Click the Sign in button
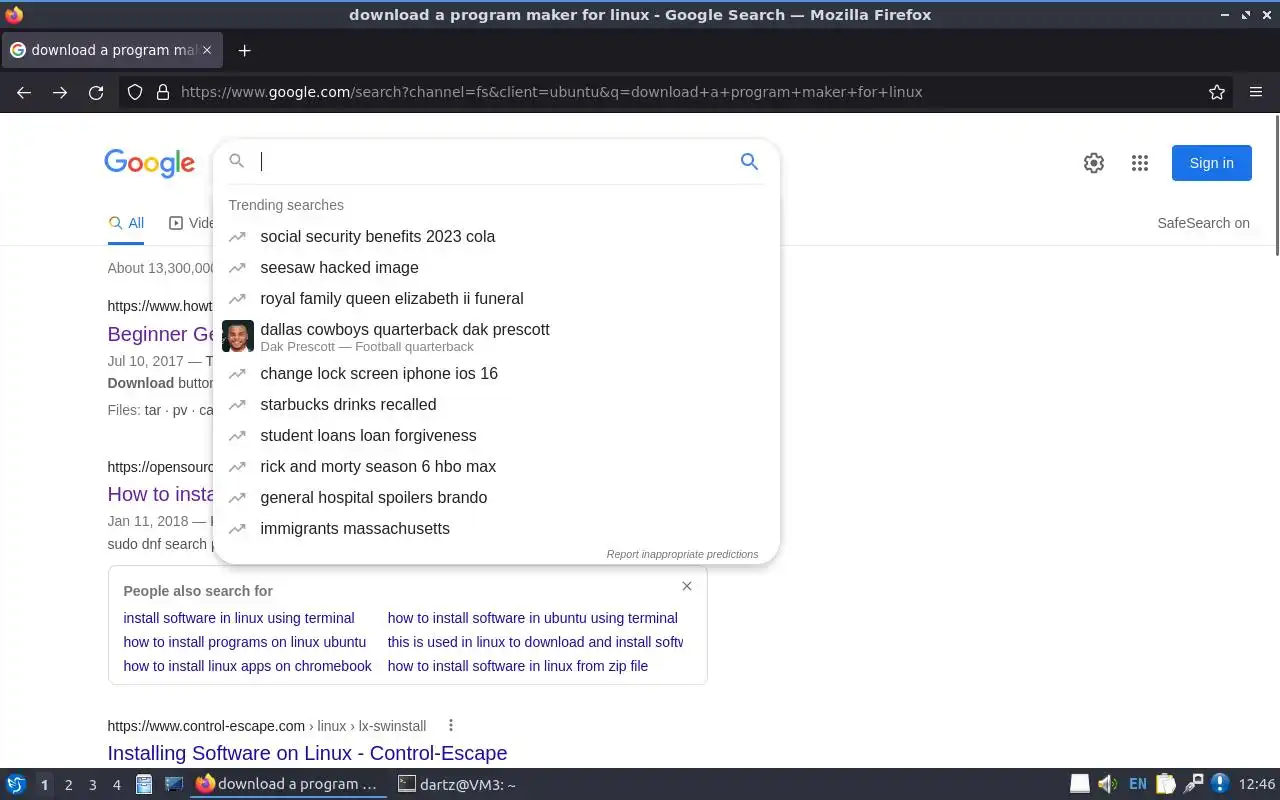This screenshot has width=1280, height=800. [1211, 163]
